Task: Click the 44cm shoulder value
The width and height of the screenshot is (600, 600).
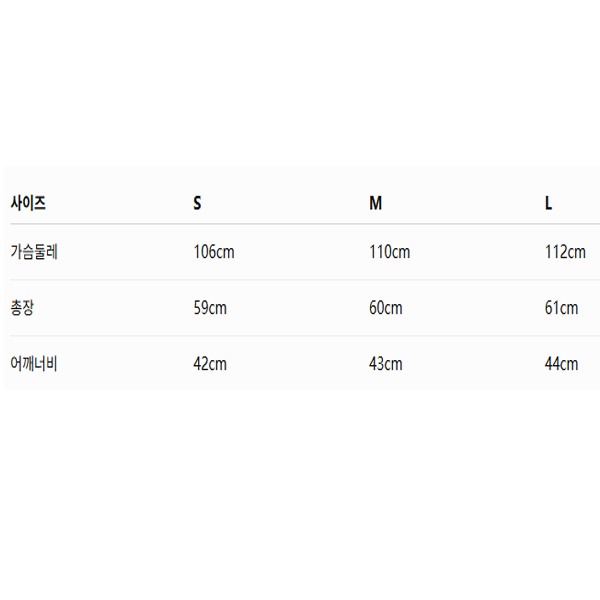Action: 561,364
